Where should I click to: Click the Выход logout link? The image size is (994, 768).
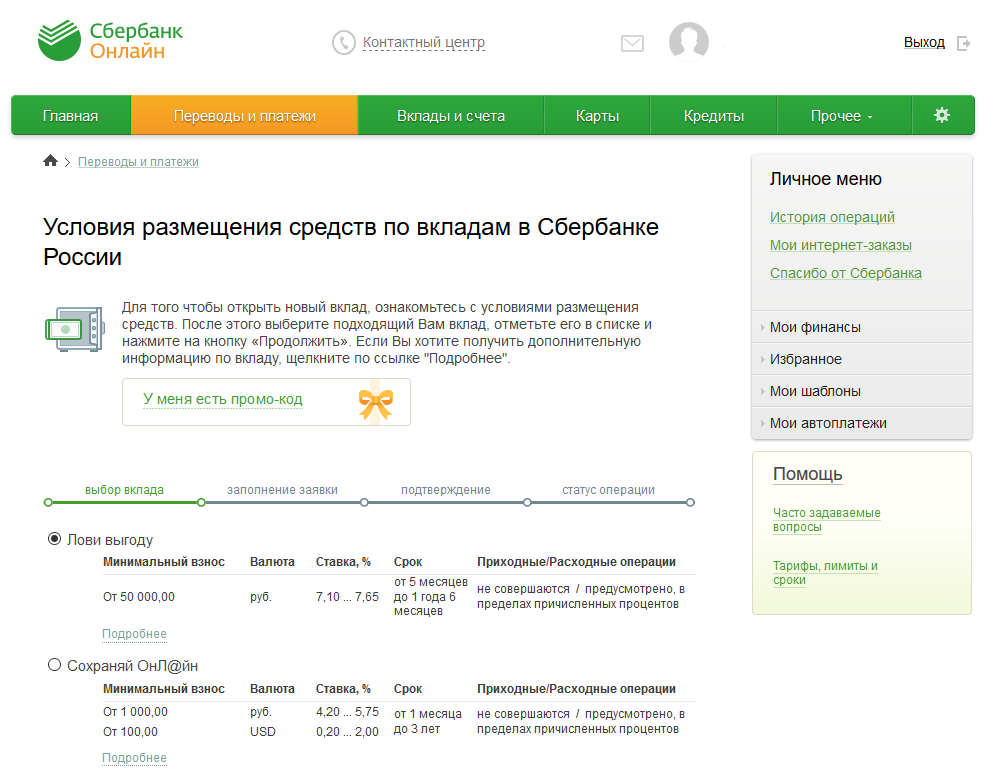click(x=924, y=42)
